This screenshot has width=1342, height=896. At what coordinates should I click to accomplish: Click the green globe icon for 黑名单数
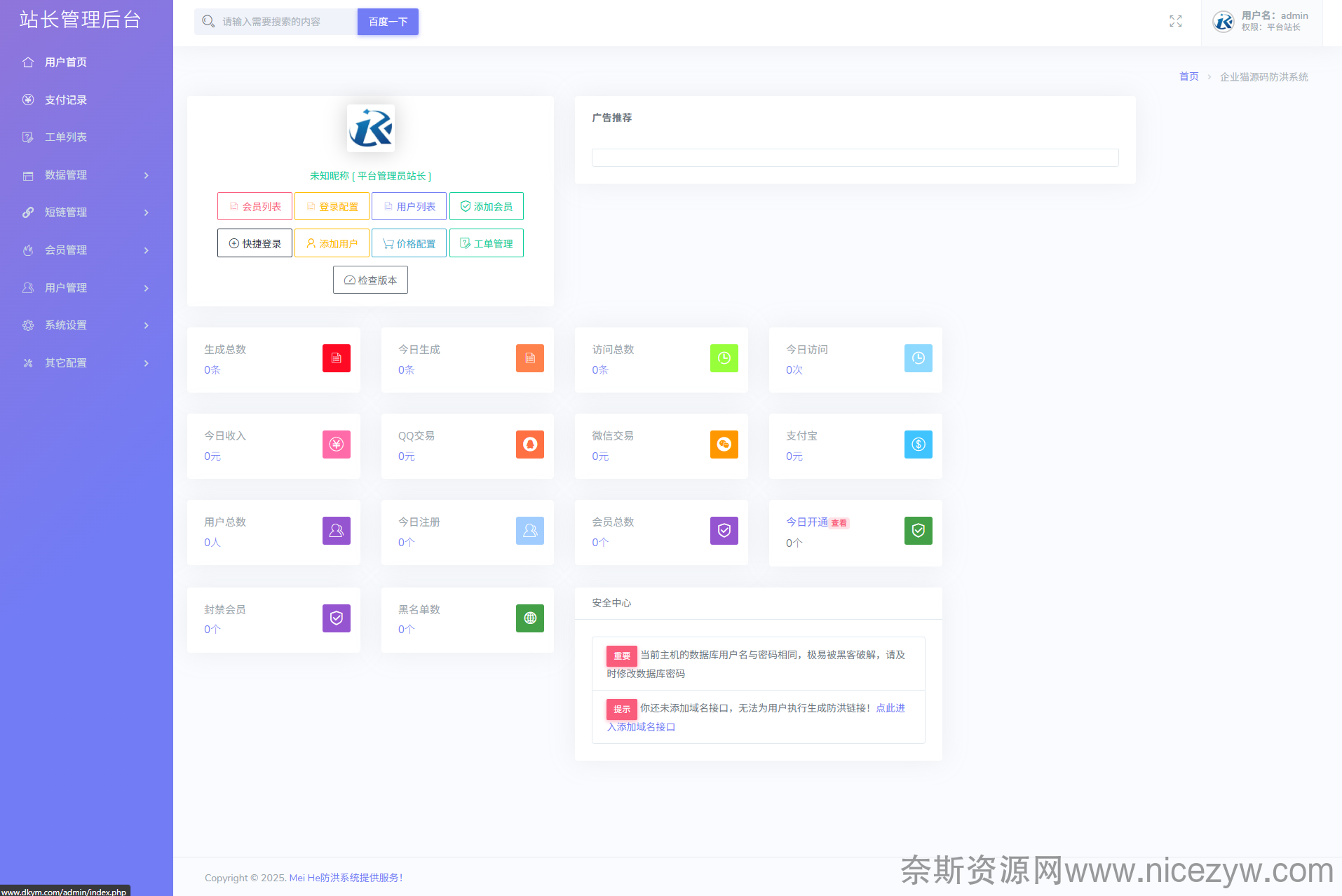[x=529, y=618]
